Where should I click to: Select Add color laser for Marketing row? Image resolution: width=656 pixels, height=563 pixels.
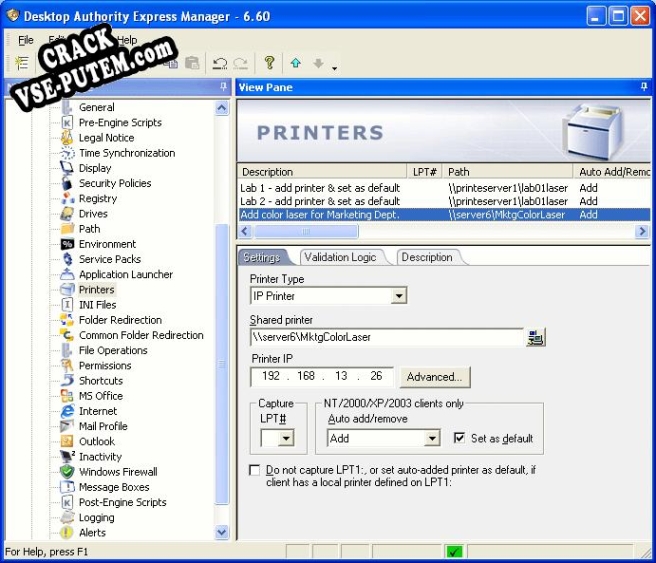pyautogui.click(x=444, y=215)
